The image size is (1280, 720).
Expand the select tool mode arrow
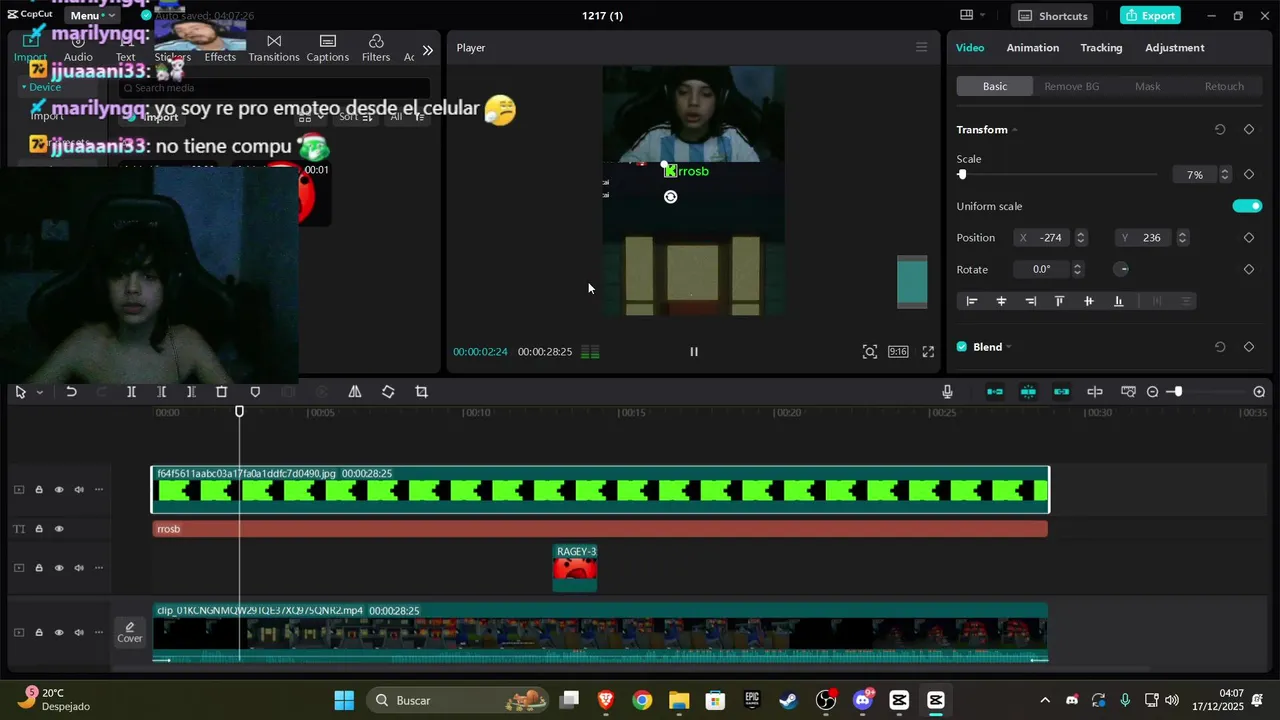[x=40, y=392]
